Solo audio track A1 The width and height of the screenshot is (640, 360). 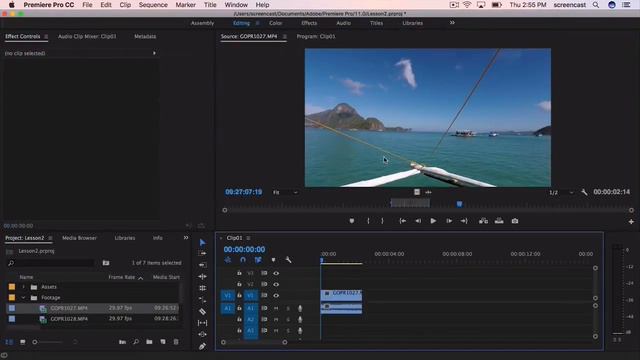pyautogui.click(x=288, y=308)
